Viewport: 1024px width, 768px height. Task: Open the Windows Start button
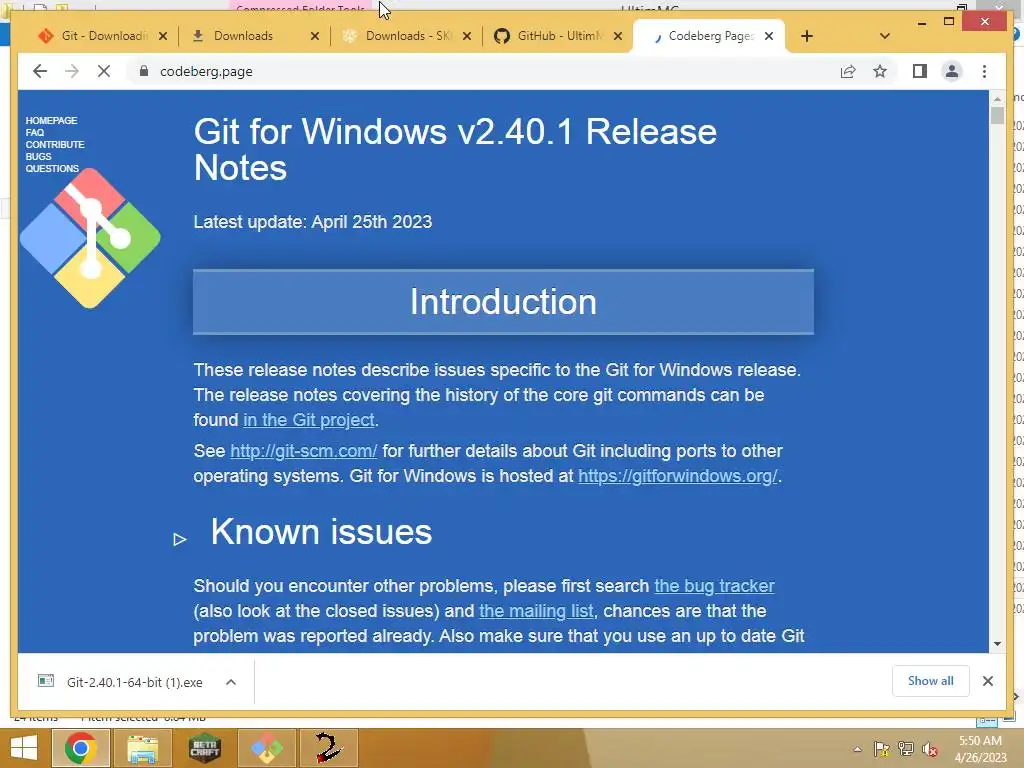(x=24, y=748)
